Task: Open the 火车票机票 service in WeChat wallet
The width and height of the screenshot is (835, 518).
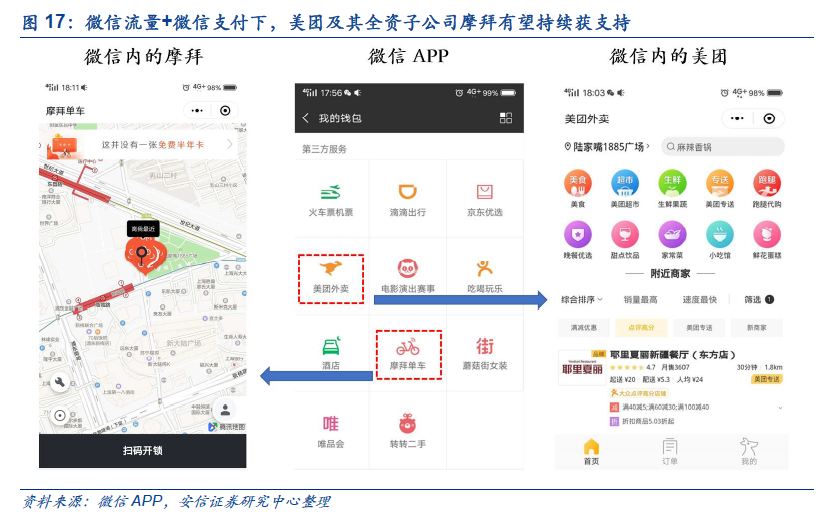Action: coord(331,200)
